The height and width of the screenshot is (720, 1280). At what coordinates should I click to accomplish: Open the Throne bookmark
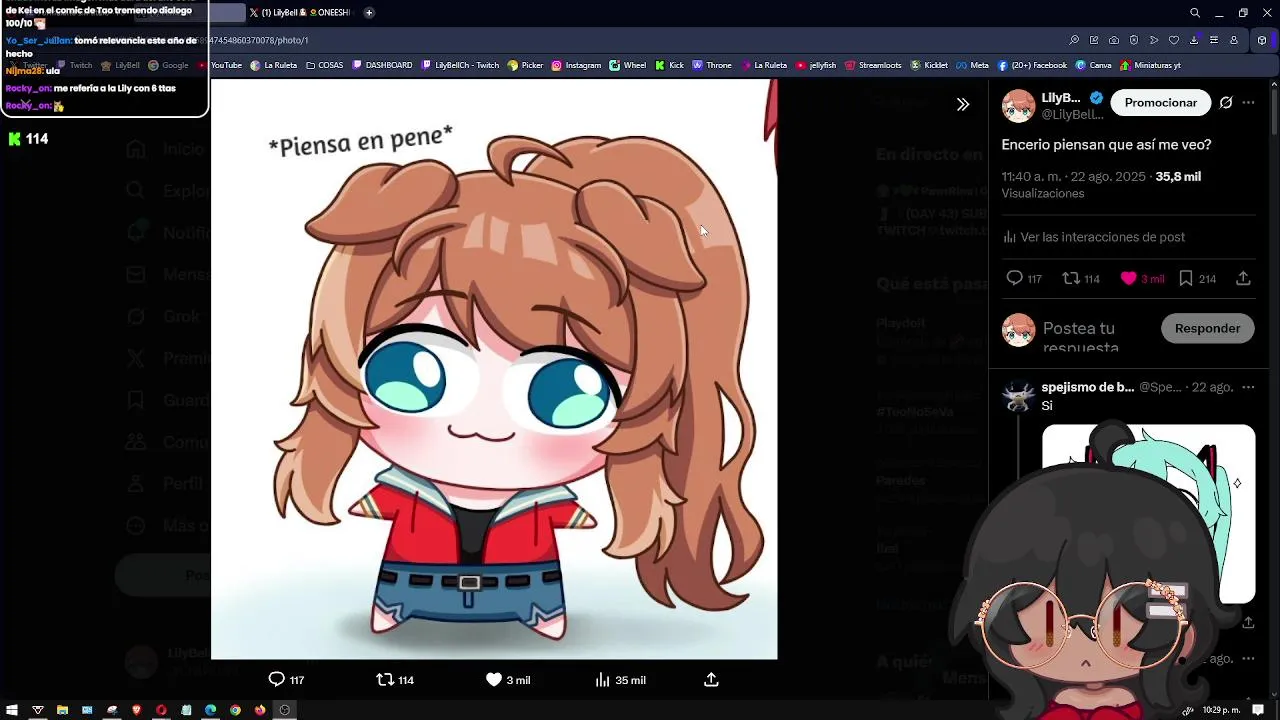[712, 65]
